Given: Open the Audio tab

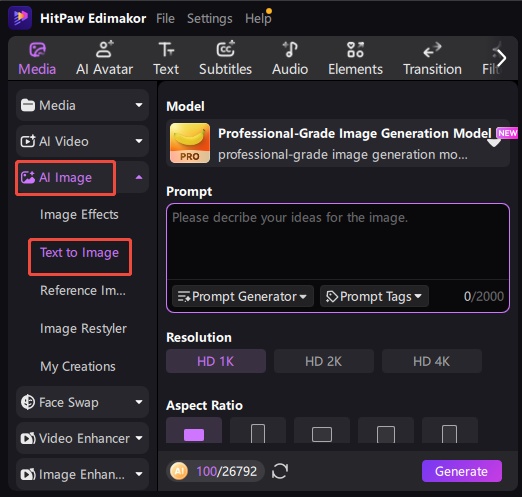Looking at the screenshot, I should pyautogui.click(x=290, y=59).
